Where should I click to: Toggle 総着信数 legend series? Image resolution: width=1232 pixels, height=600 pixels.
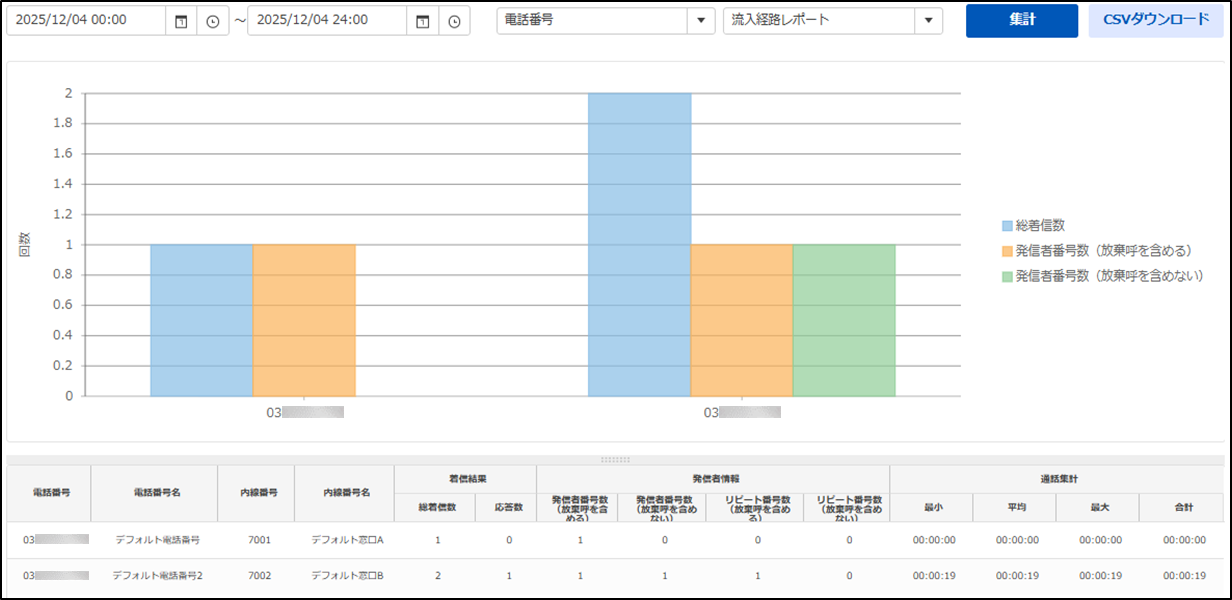pos(1039,226)
